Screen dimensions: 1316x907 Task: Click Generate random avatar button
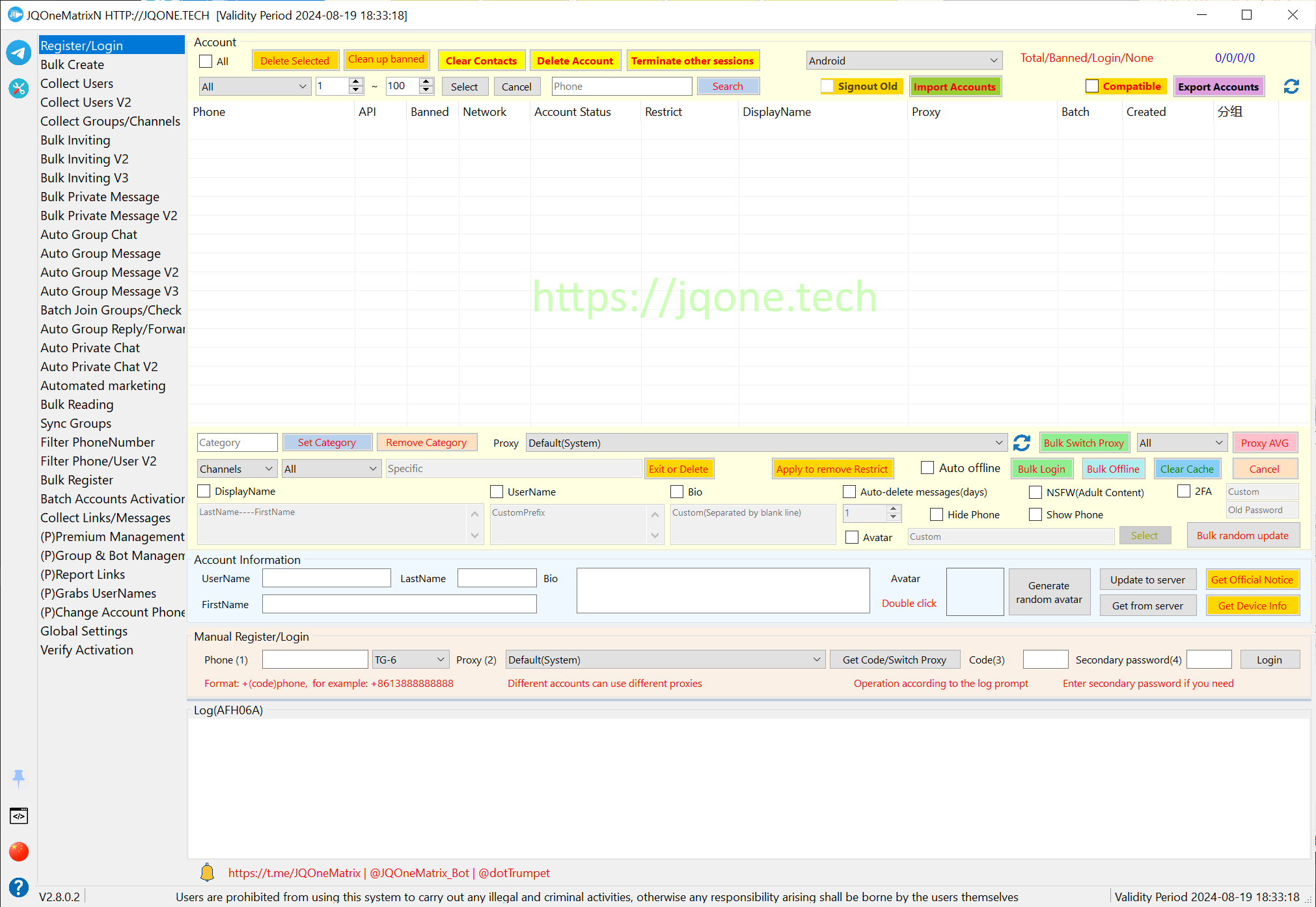[x=1049, y=592]
